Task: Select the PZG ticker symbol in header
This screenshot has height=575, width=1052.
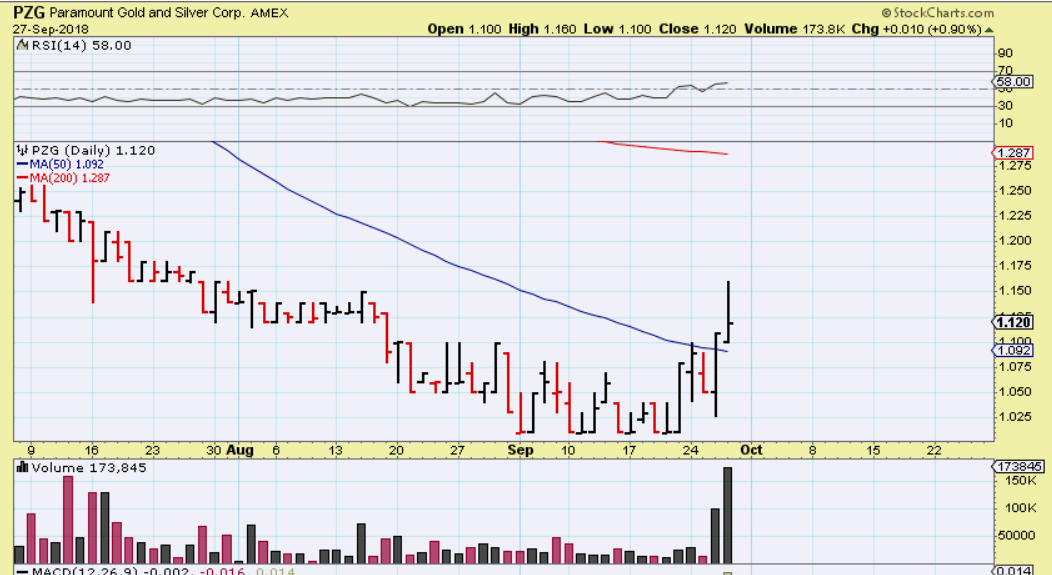Action: pos(30,12)
